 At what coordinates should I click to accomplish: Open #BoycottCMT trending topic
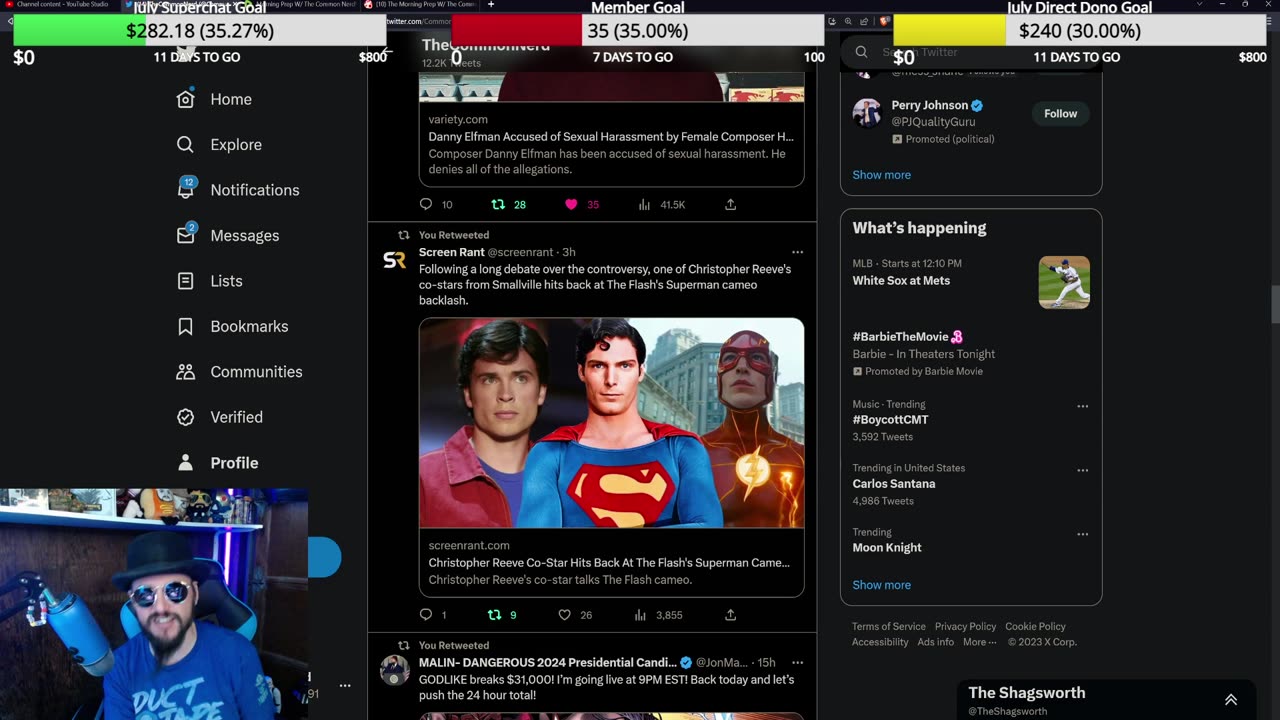(x=890, y=420)
